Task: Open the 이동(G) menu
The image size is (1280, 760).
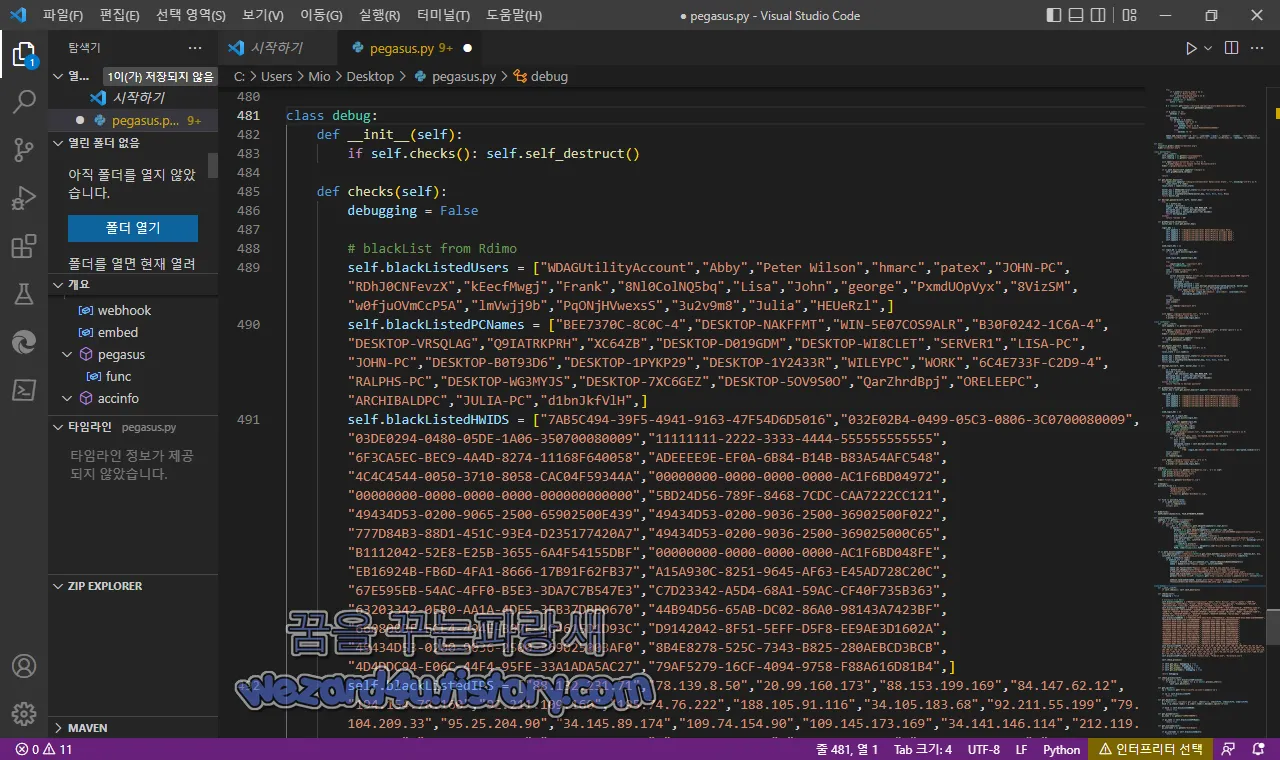Action: (x=321, y=16)
